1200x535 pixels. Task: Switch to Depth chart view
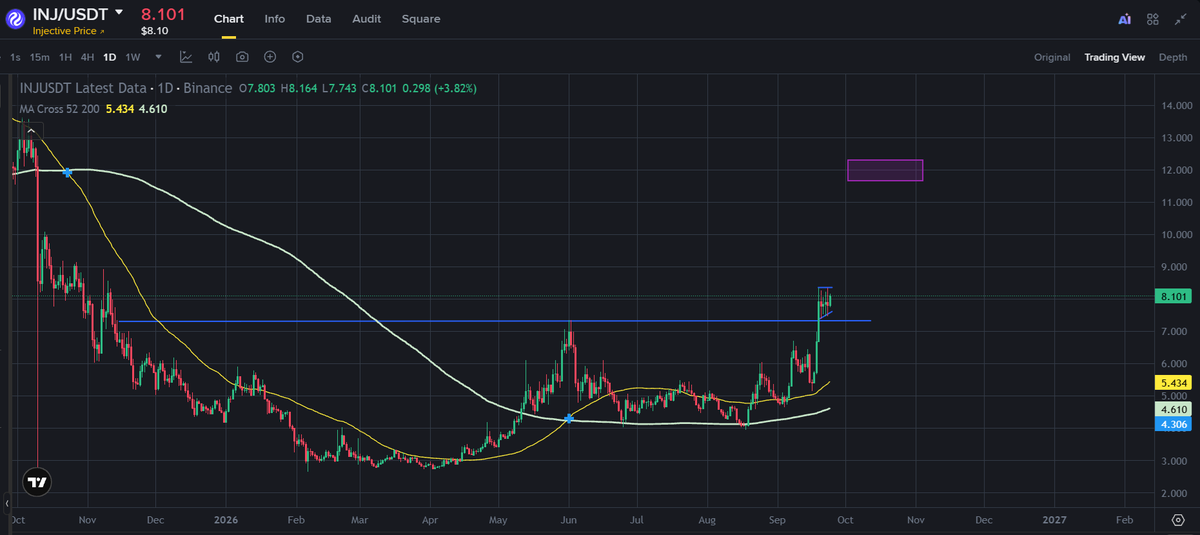[1173, 57]
